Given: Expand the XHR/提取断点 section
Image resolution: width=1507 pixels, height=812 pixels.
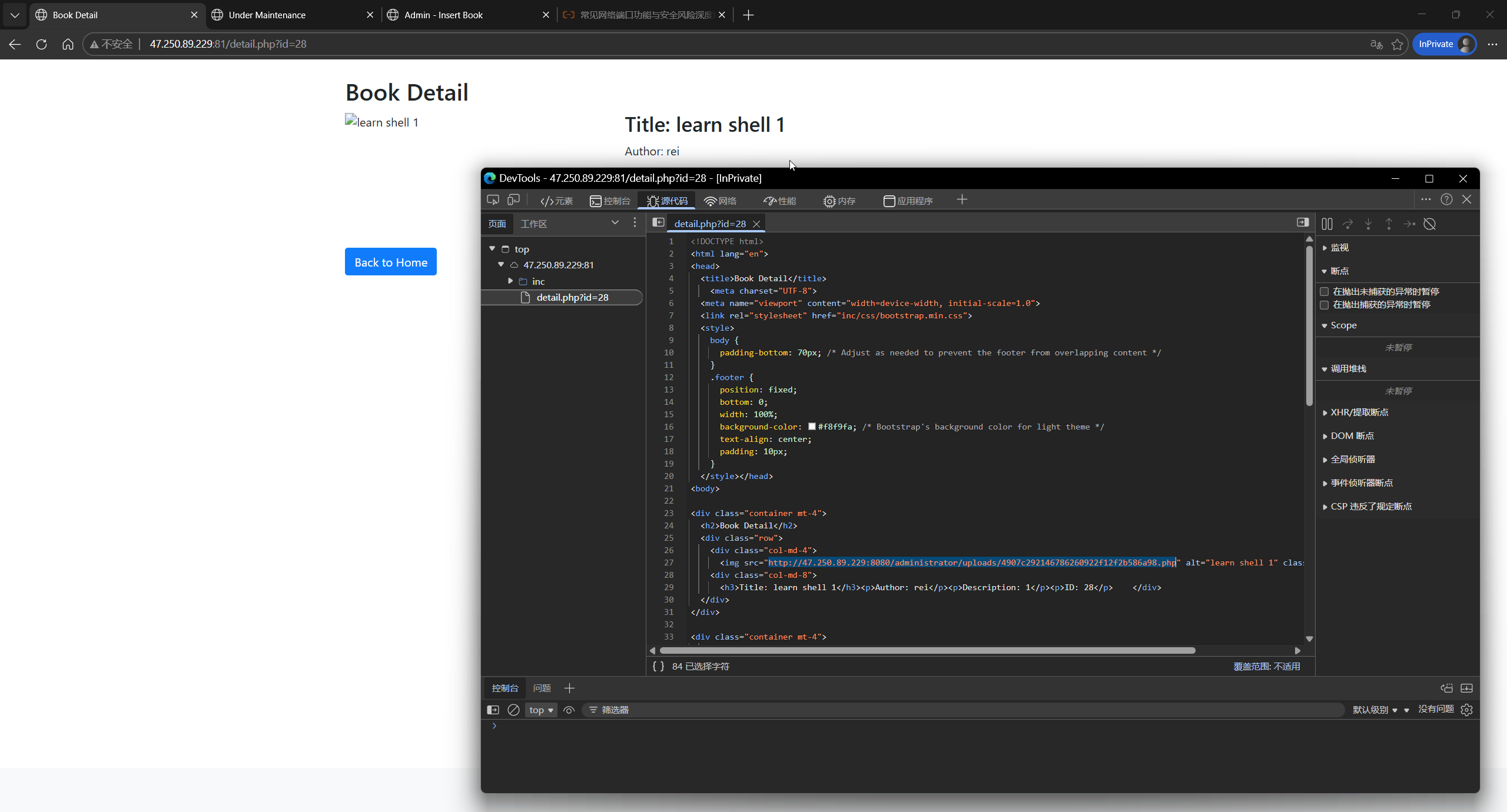Looking at the screenshot, I should click(x=1359, y=412).
